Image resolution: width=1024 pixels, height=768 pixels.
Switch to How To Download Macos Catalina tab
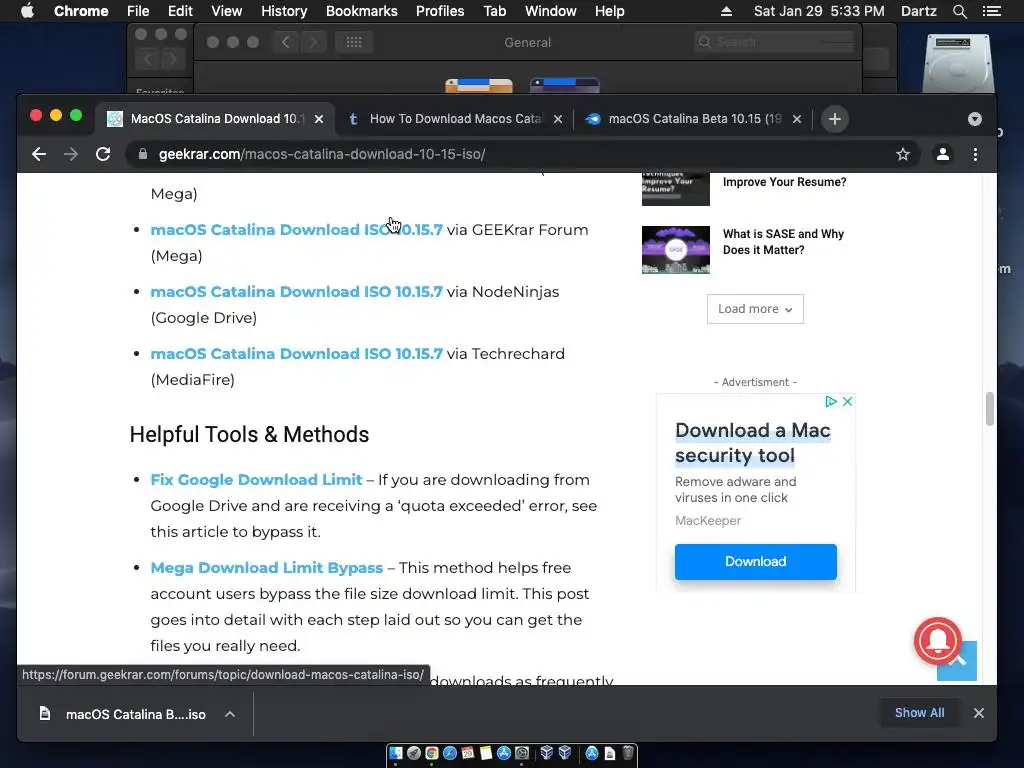pos(455,119)
